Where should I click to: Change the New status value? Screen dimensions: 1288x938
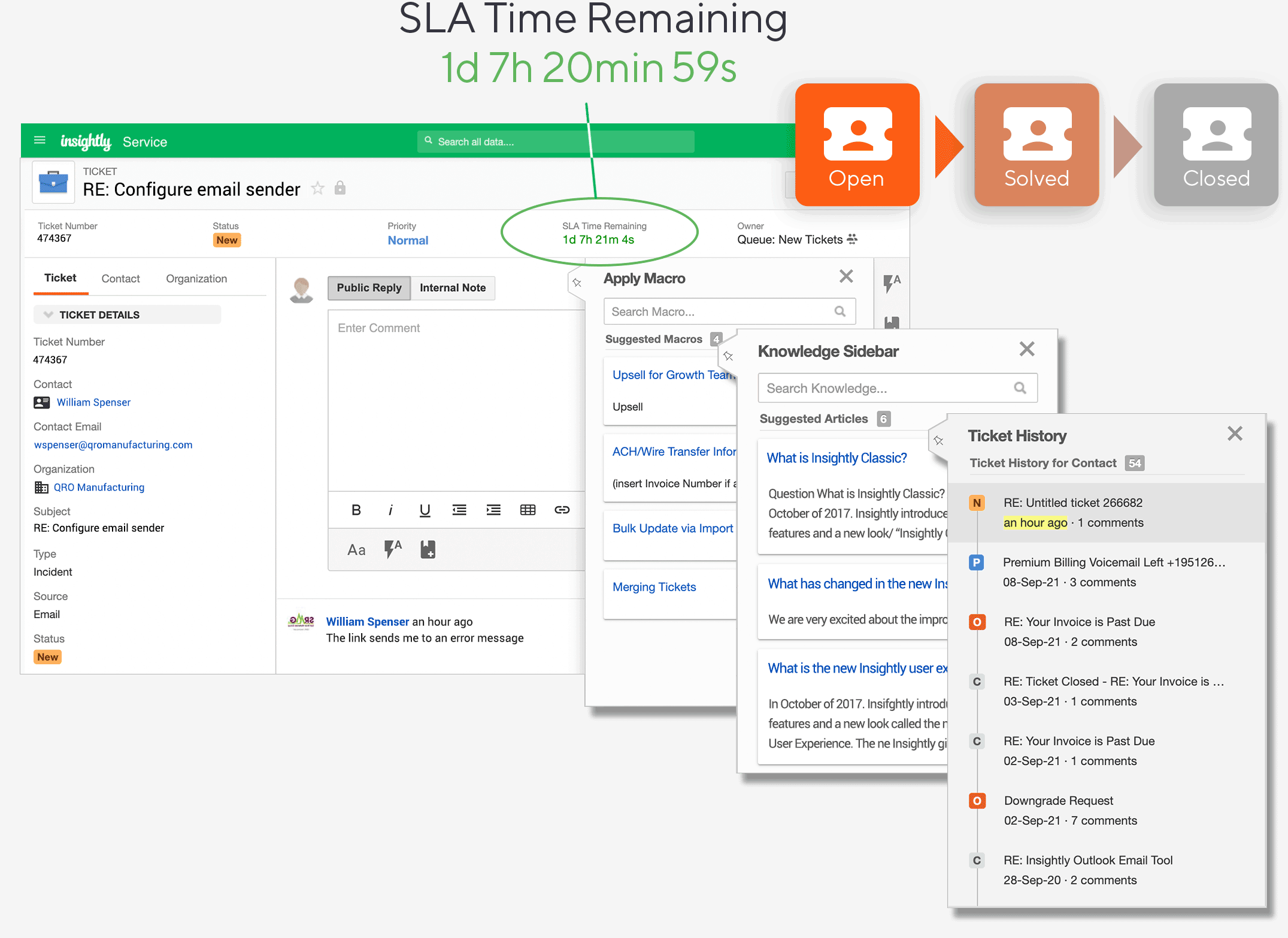click(x=227, y=240)
